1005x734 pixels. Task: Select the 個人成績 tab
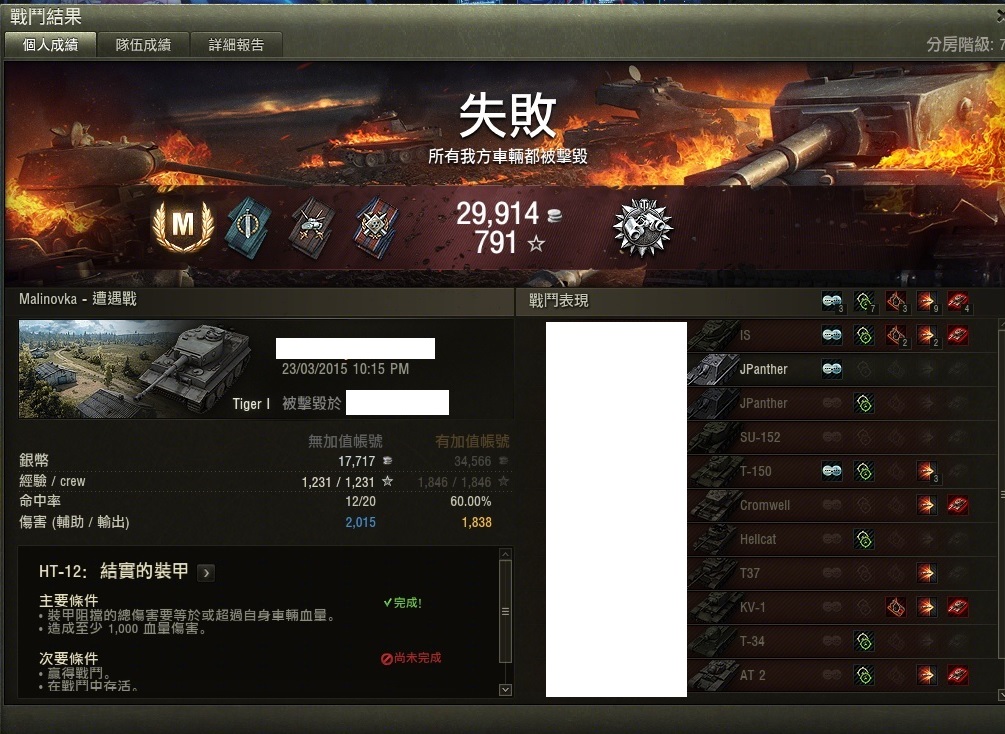(x=50, y=45)
